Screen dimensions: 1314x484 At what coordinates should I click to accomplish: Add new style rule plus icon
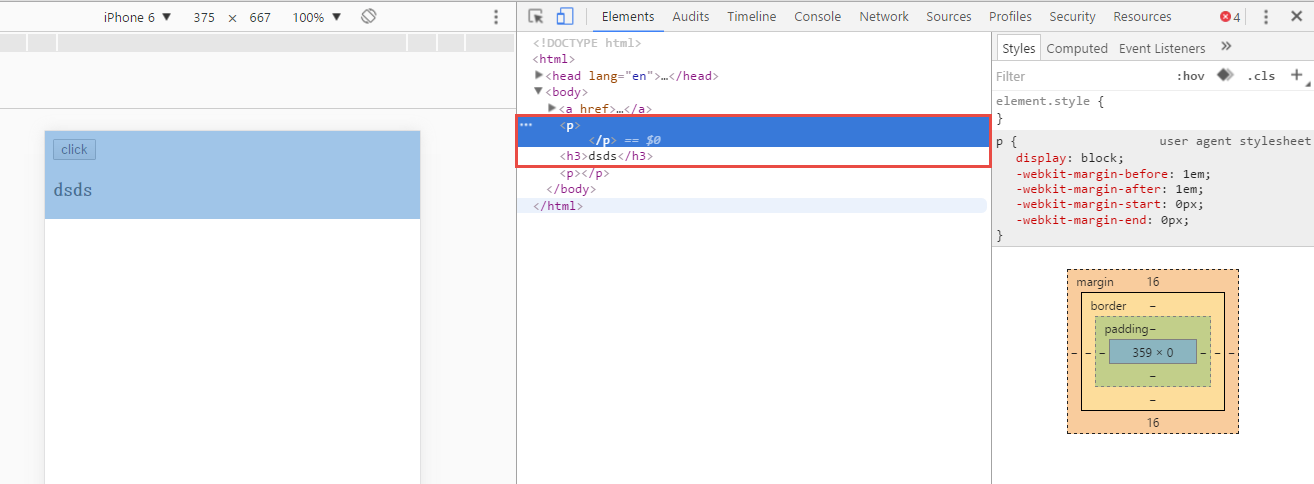1297,75
